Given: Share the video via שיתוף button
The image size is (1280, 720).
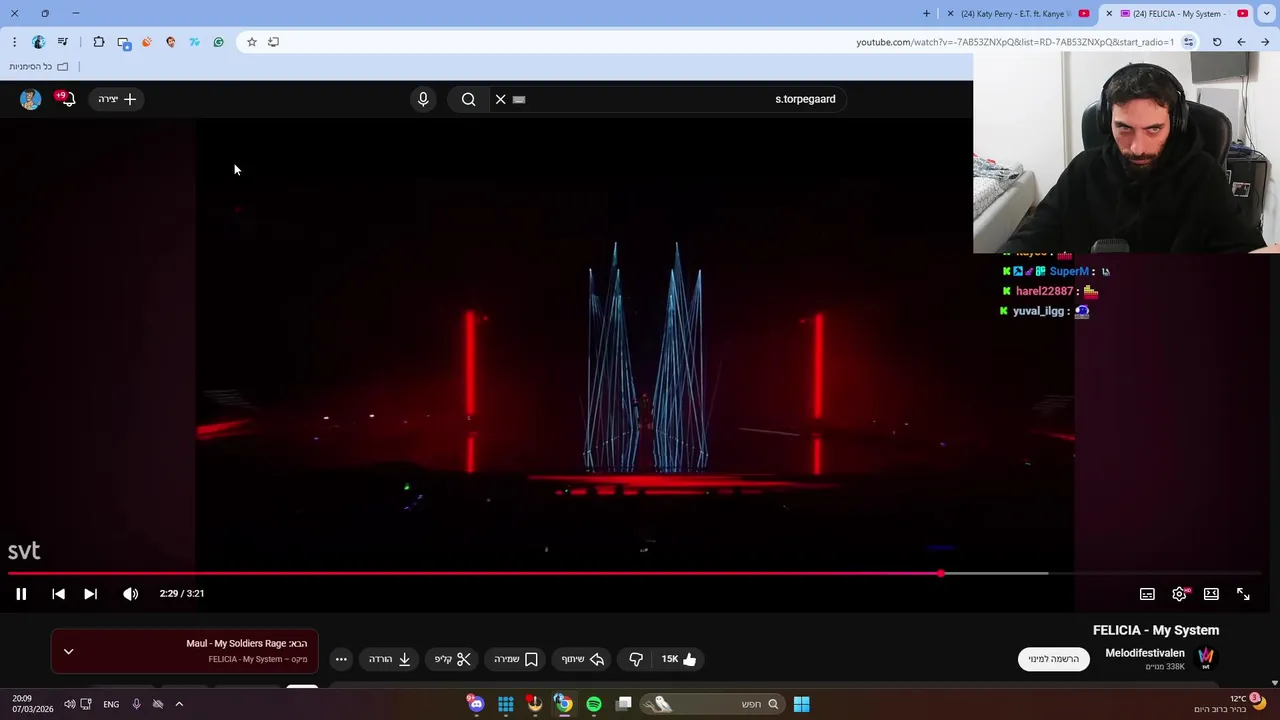Looking at the screenshot, I should (582, 659).
